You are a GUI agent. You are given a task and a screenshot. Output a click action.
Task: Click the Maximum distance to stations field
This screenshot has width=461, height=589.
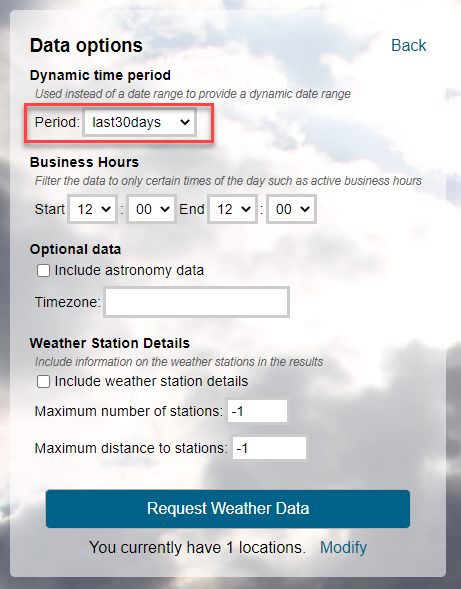(269, 448)
